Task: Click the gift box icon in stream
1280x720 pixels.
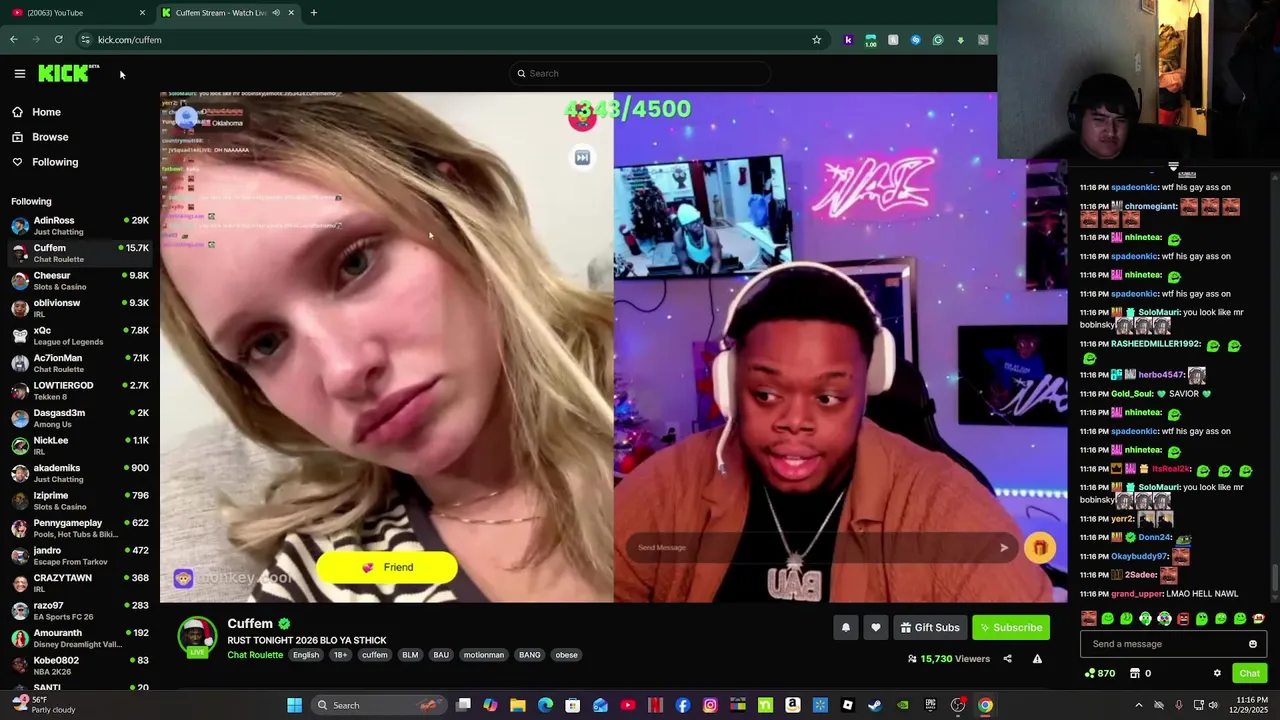Action: coord(1039,548)
